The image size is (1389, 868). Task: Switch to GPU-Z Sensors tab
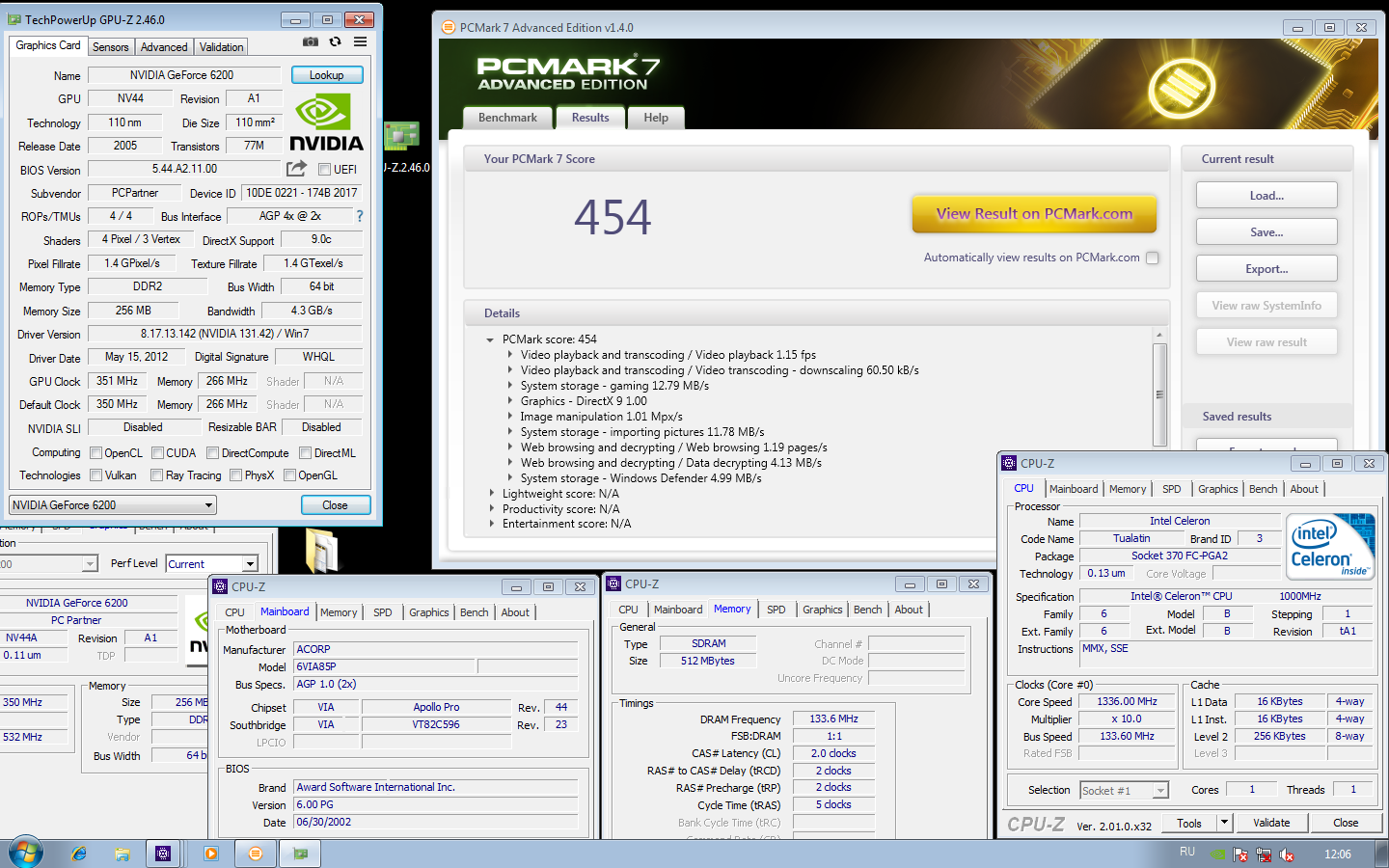pyautogui.click(x=110, y=47)
